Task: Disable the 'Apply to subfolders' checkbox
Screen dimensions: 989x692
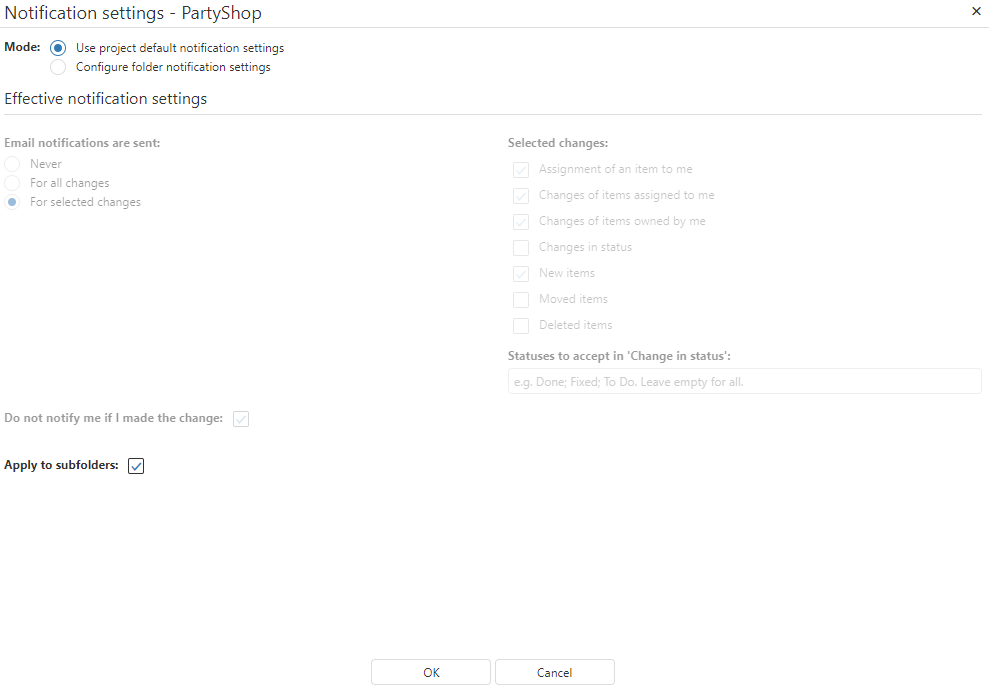Action: click(137, 466)
